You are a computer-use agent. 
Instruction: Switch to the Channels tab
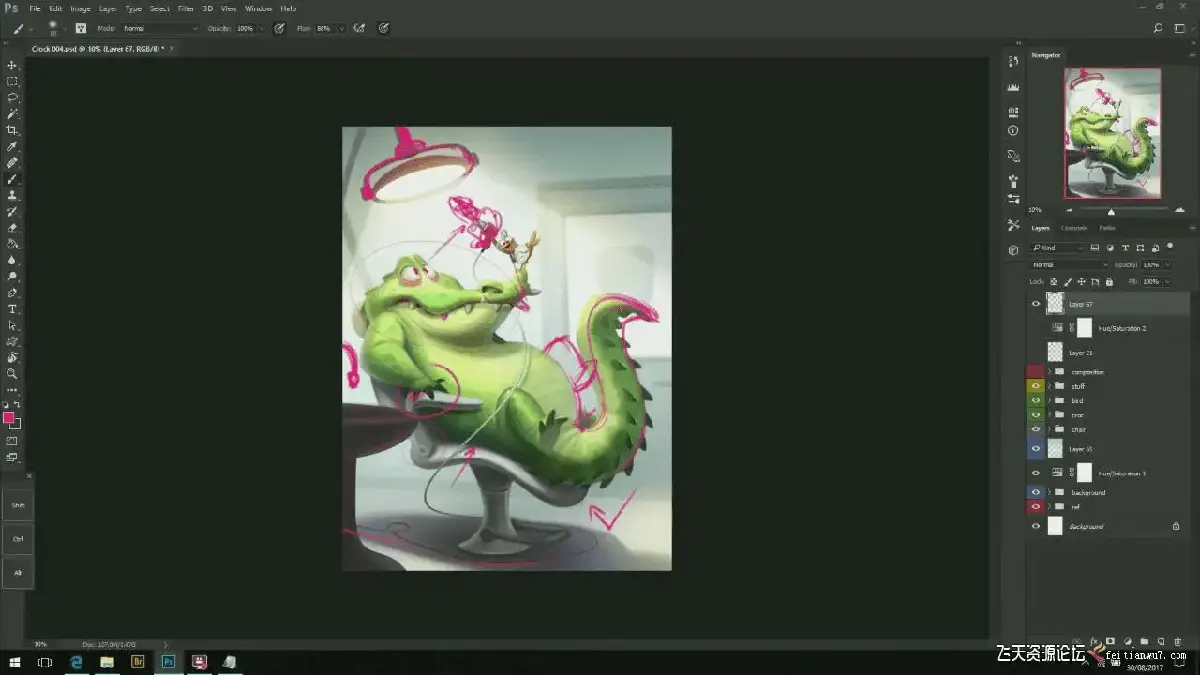[1073, 228]
